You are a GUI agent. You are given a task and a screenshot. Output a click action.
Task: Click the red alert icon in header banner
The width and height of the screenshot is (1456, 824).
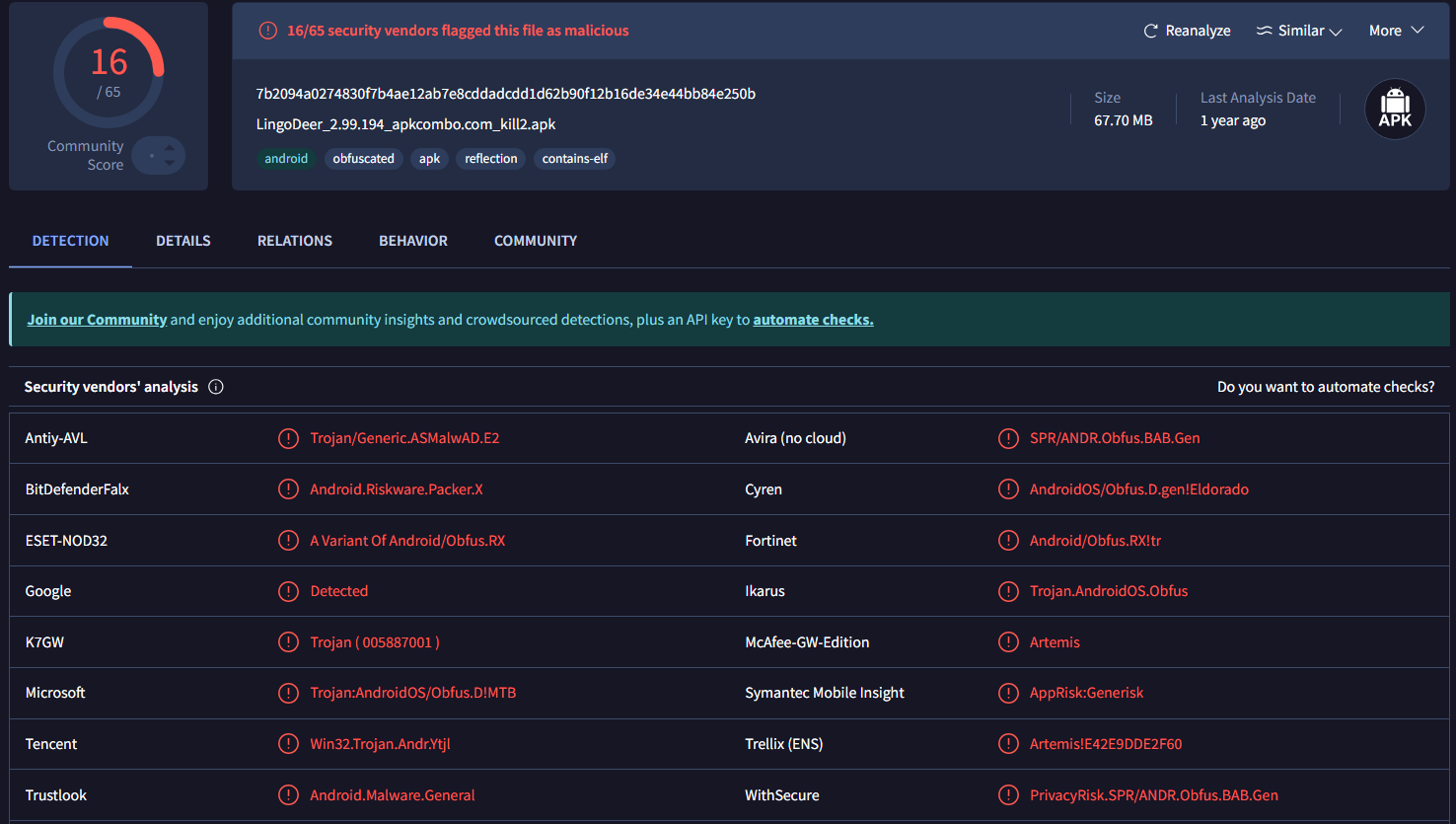267,31
